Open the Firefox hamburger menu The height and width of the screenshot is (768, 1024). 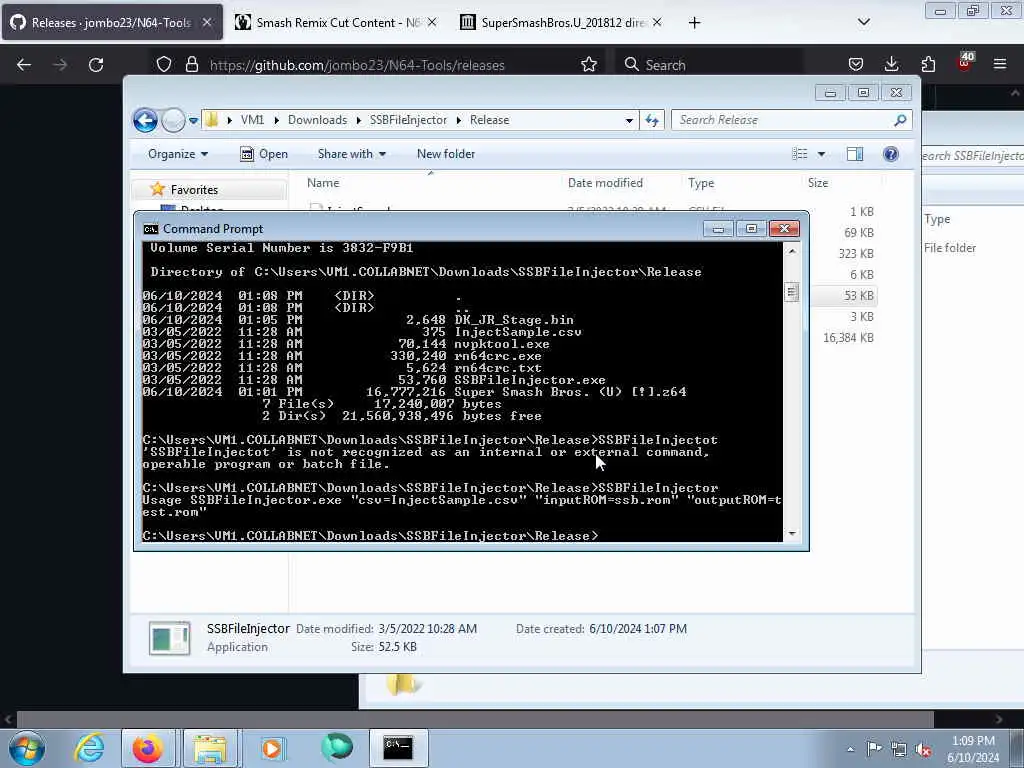1000,65
